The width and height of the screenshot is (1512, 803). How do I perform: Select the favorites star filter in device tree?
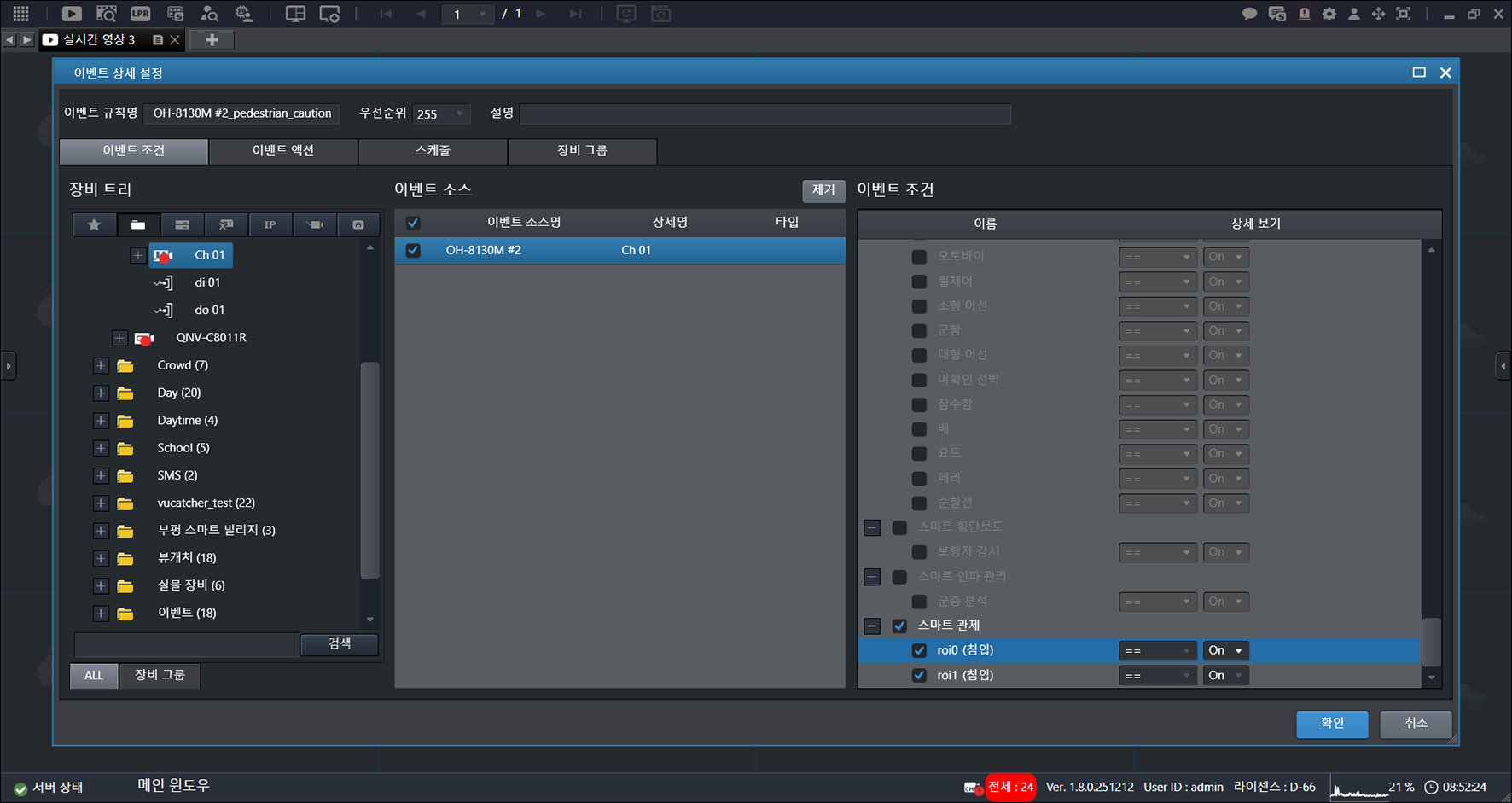coord(94,224)
